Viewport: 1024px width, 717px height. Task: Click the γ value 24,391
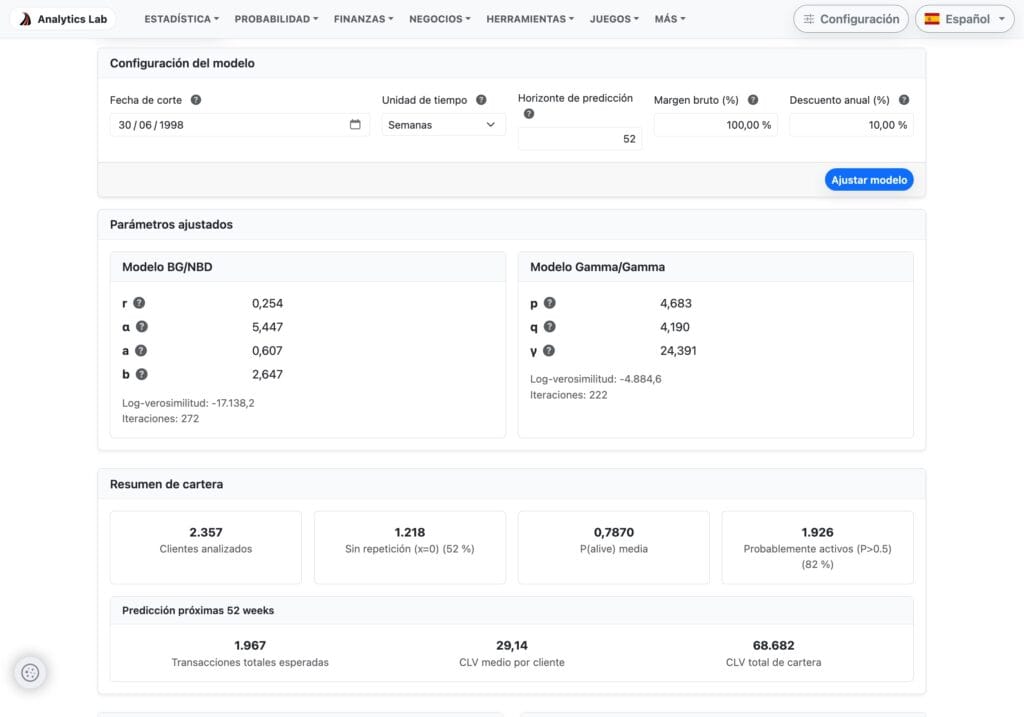[678, 351]
